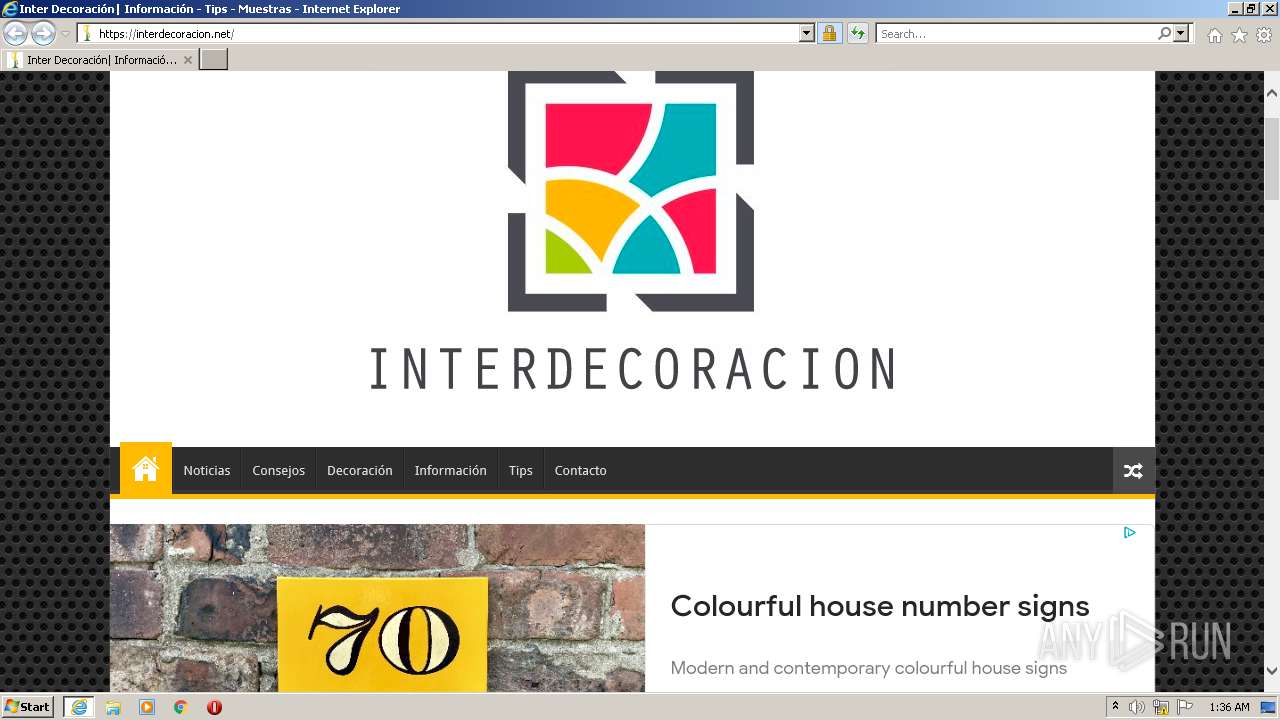Open the Información menu item
Image resolution: width=1280 pixels, height=720 pixels.
(451, 470)
